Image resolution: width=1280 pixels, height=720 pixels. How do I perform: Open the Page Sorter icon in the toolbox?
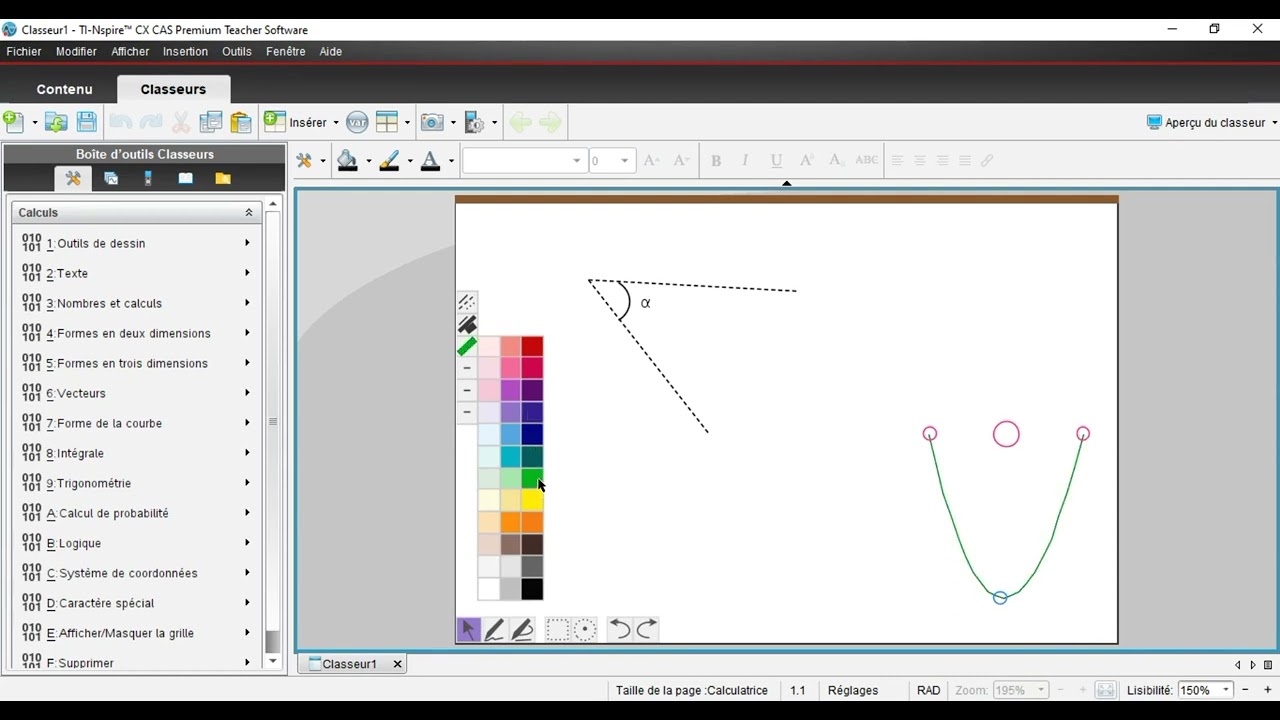[111, 178]
